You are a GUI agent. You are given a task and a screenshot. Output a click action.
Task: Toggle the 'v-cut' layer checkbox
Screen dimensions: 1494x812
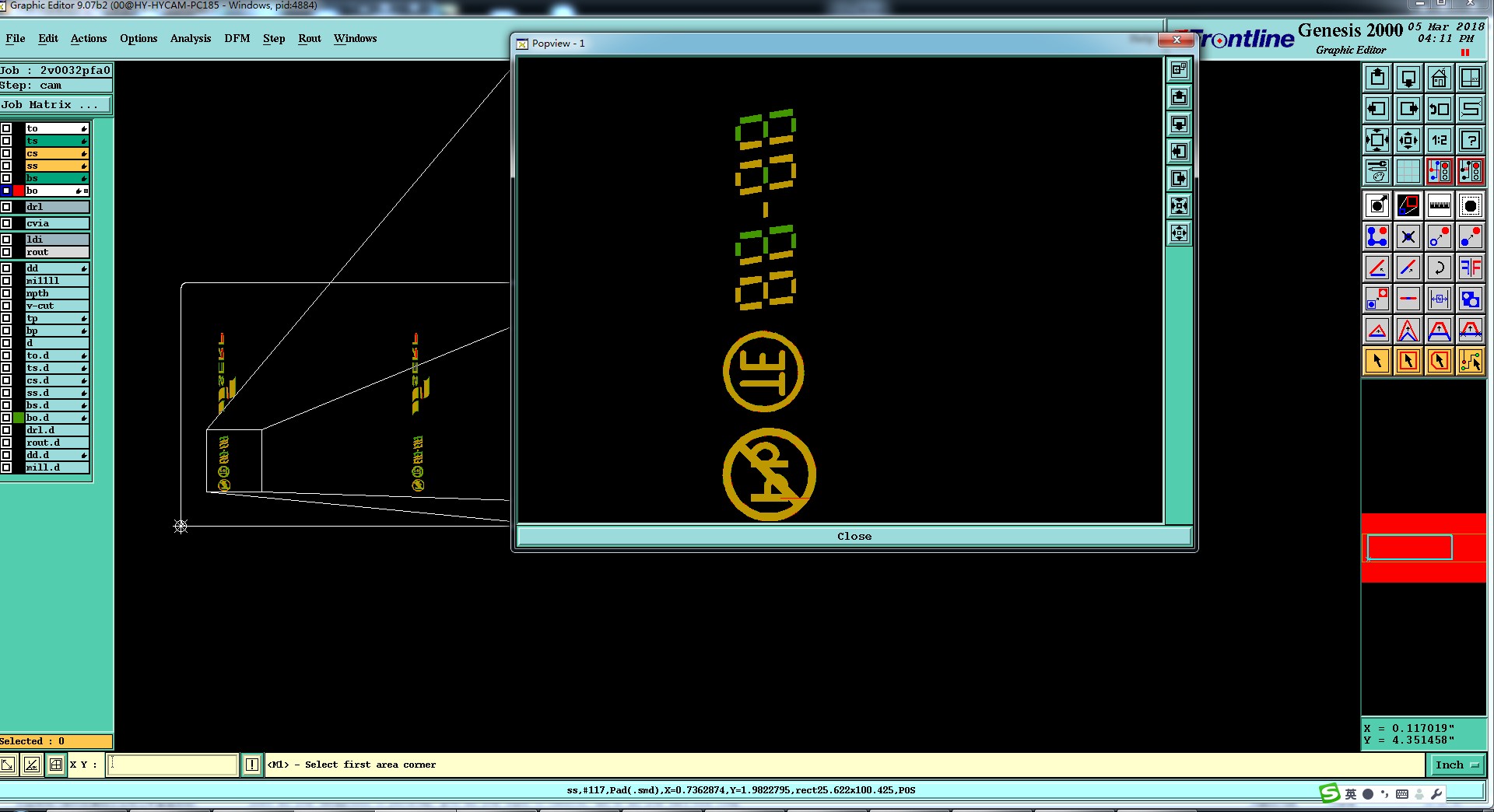[x=6, y=306]
